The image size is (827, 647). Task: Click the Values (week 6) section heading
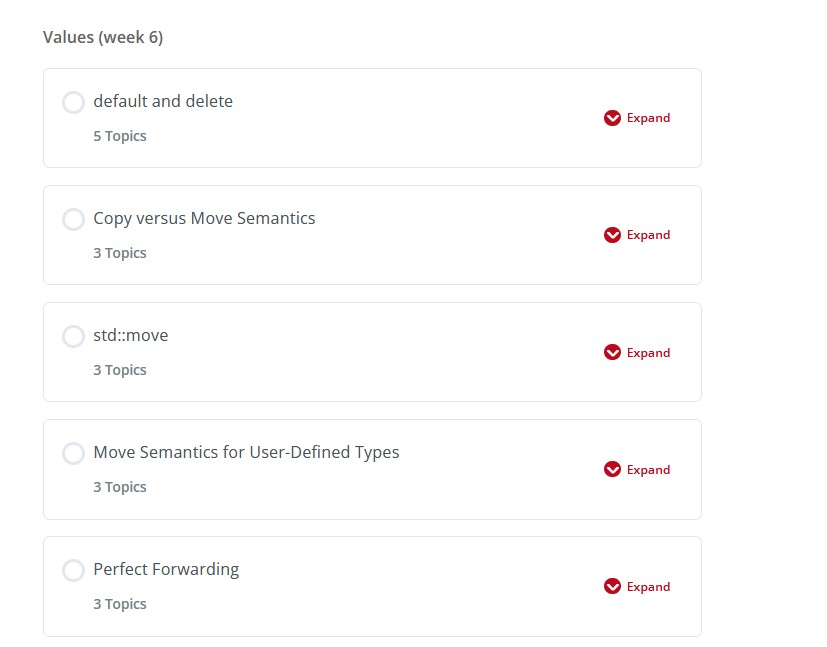103,38
